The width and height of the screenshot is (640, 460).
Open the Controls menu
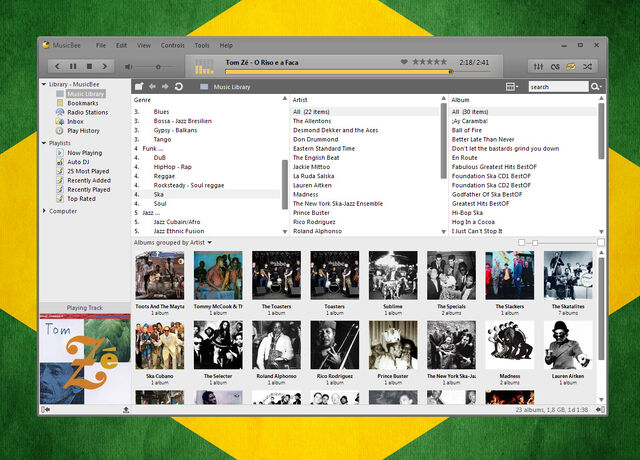coord(173,45)
